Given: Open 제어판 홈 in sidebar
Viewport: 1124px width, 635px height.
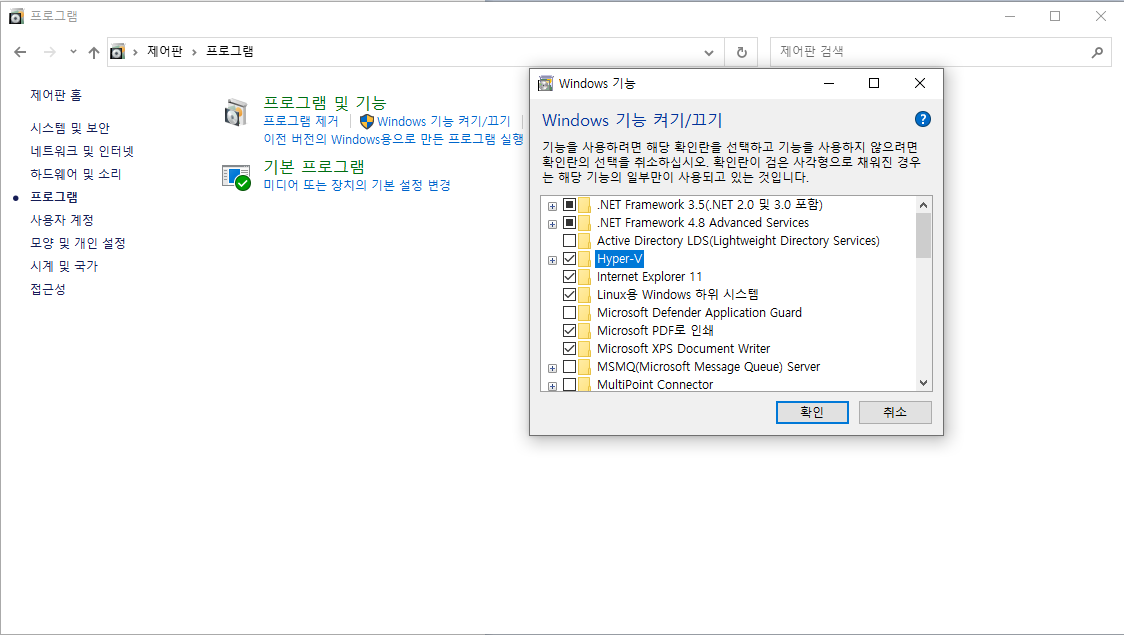Looking at the screenshot, I should [x=56, y=95].
